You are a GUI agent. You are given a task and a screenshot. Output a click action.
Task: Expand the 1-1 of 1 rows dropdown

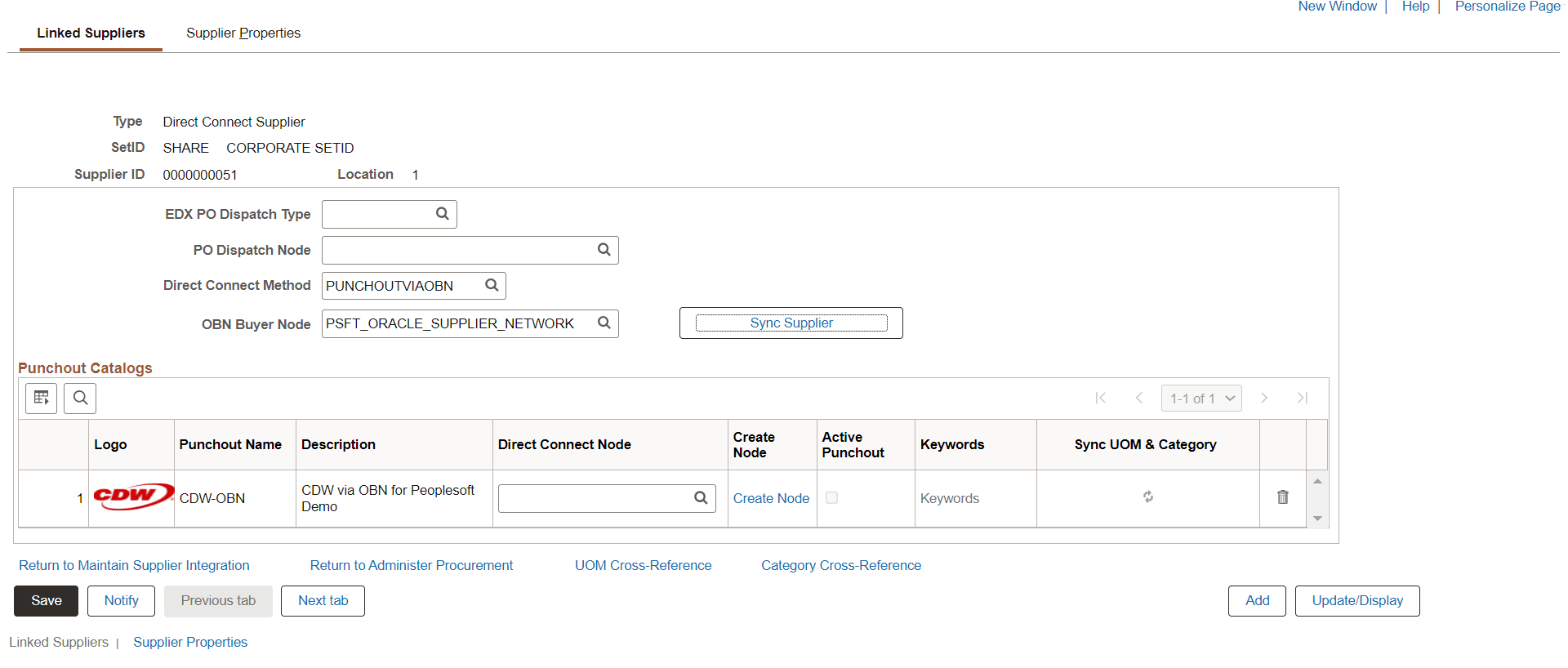tap(1201, 399)
